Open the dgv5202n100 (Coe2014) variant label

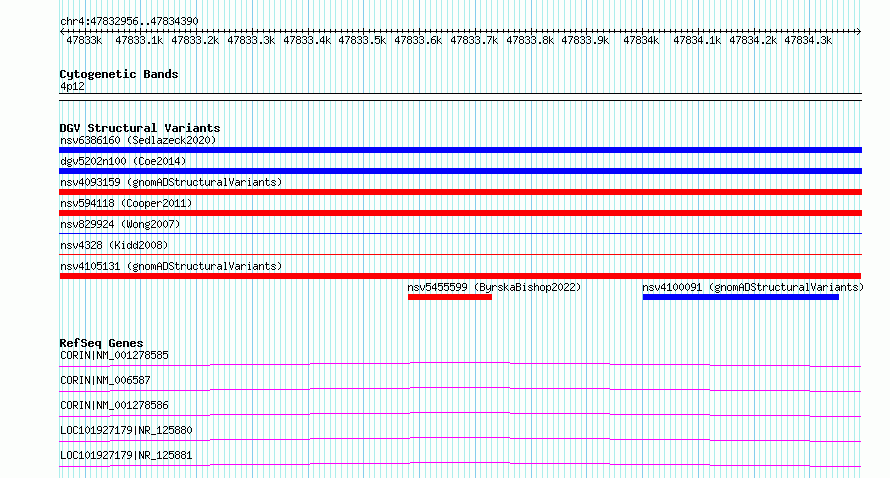[123, 161]
